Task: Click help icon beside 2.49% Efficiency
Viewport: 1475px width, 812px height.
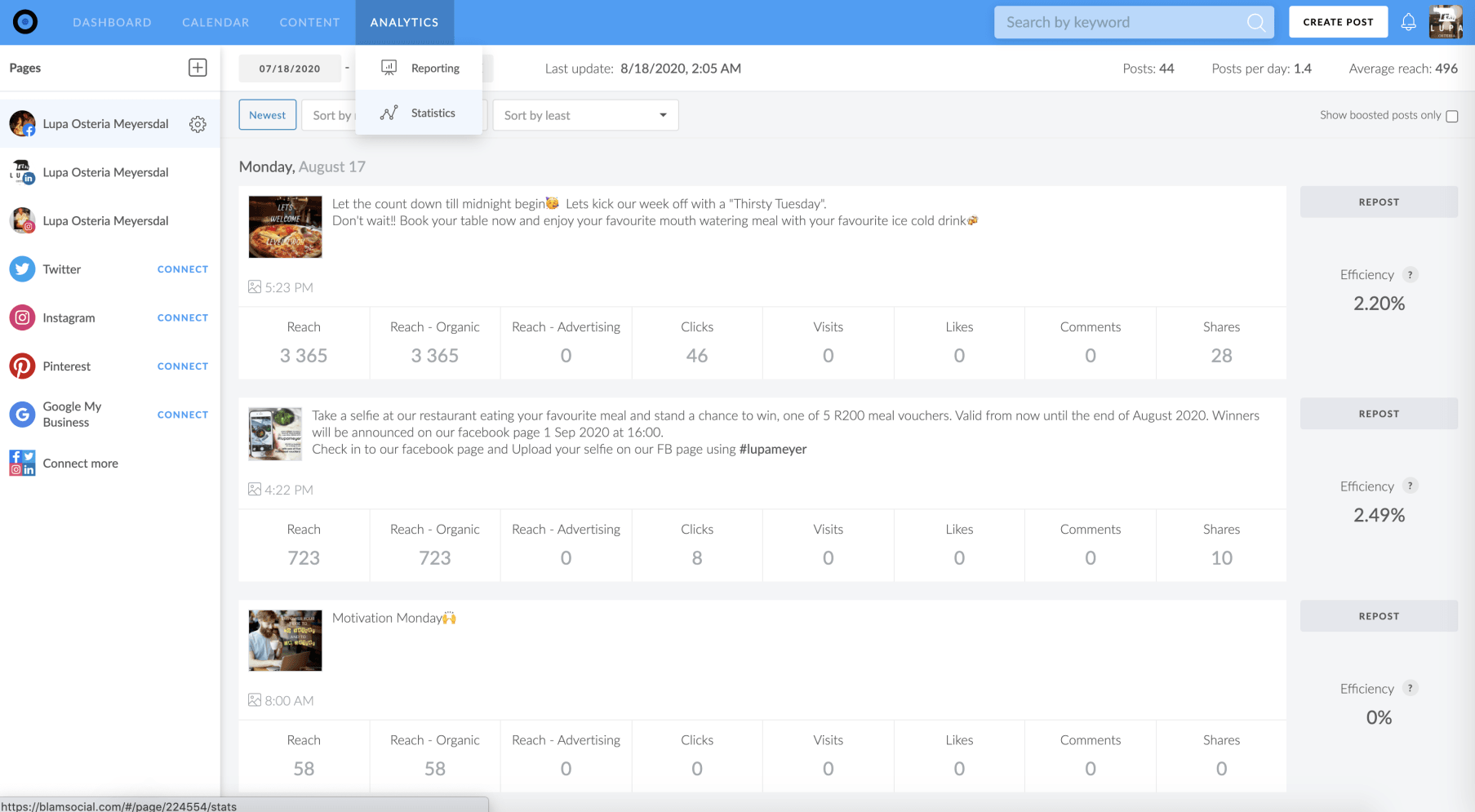Action: (1410, 486)
